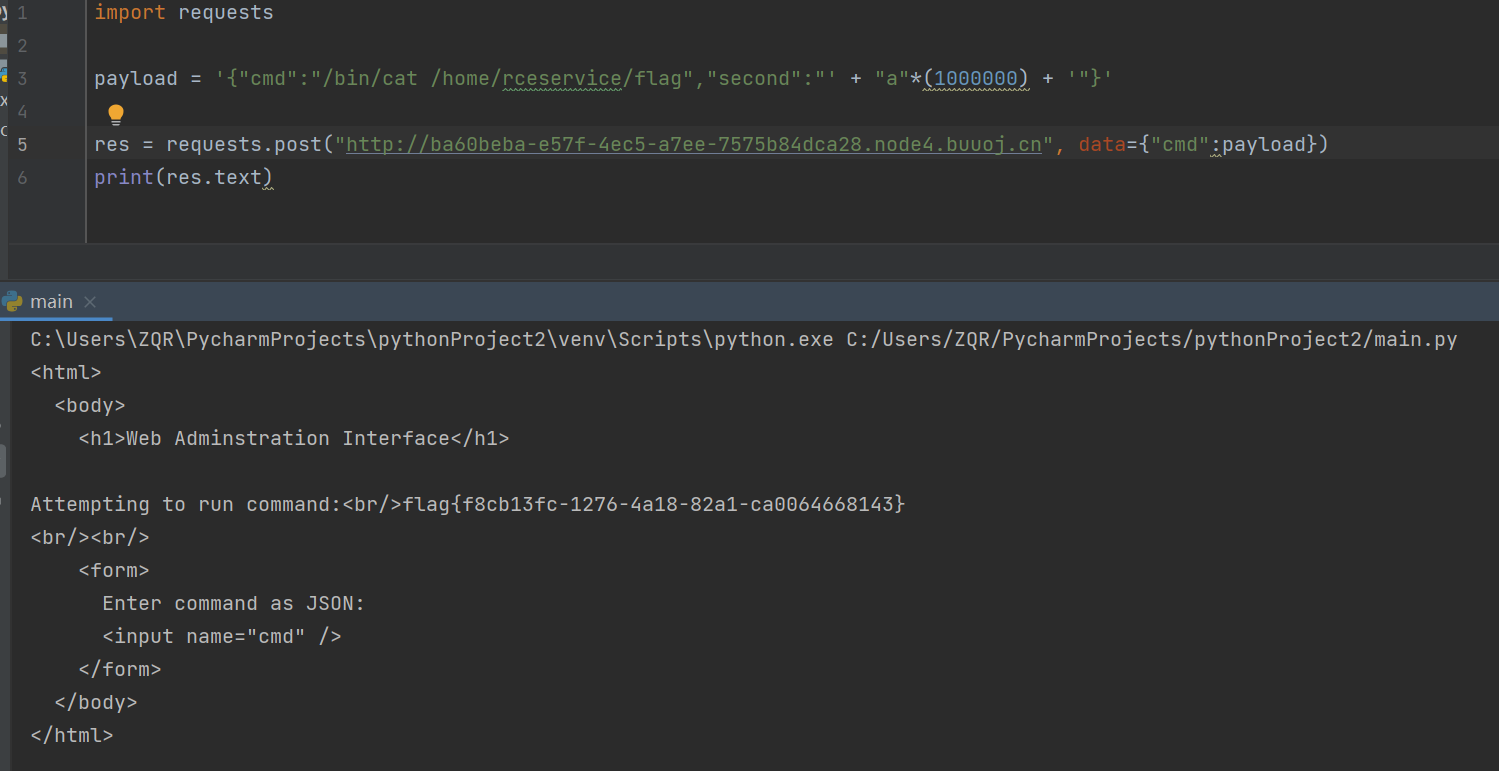1499x771 pixels.
Task: Click the 1000000 number in payload line
Action: coord(976,79)
